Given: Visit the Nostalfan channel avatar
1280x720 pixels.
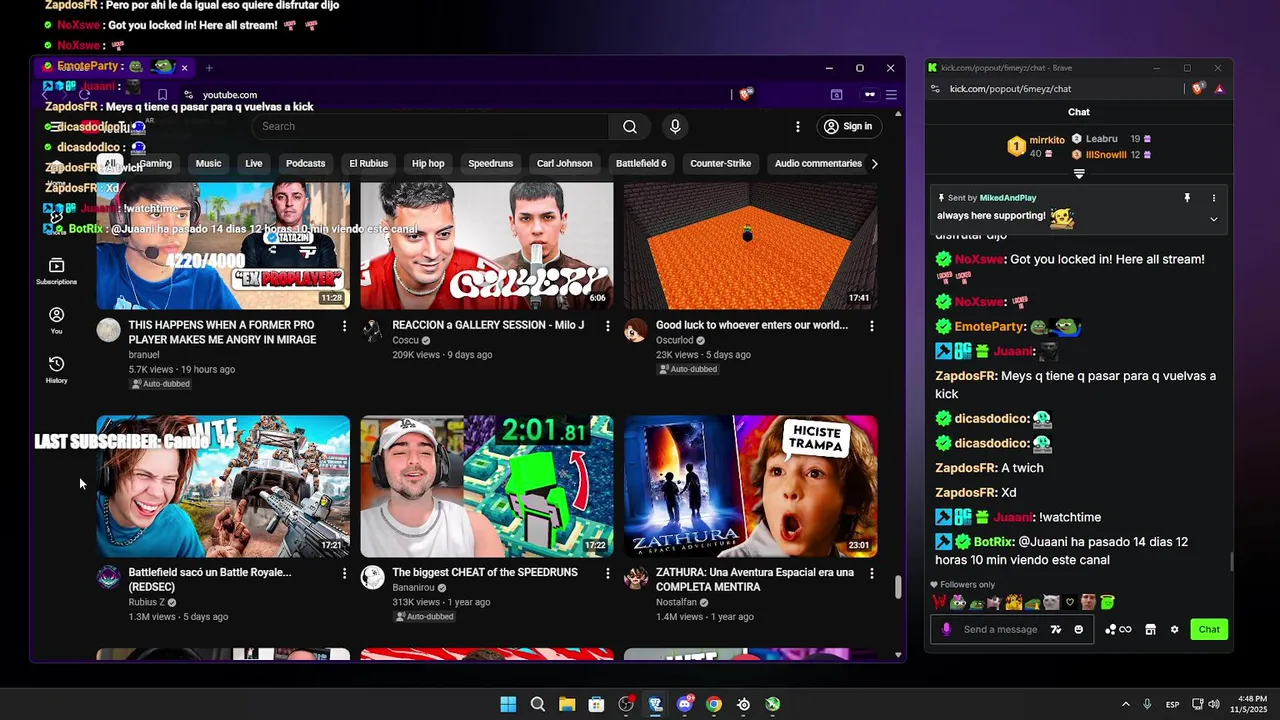Looking at the screenshot, I should [x=636, y=577].
